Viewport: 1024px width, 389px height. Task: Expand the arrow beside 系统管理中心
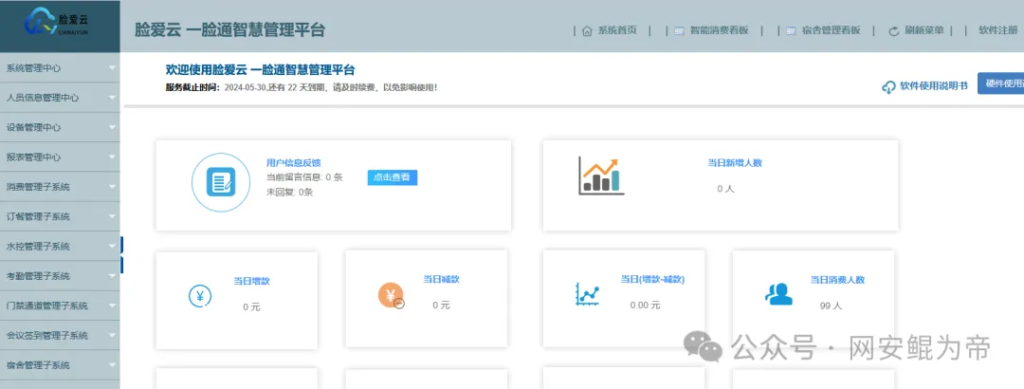coord(112,67)
